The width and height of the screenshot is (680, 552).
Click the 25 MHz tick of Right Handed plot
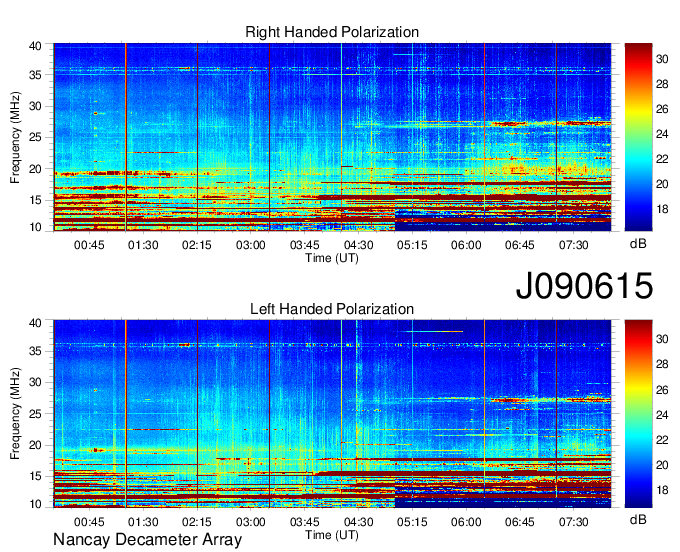[x=35, y=137]
